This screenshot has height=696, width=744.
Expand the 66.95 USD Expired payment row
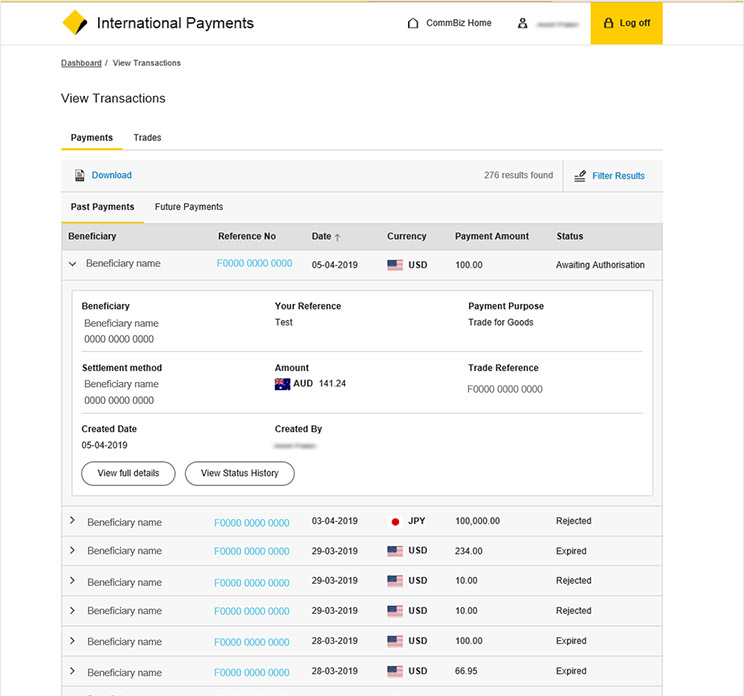(x=73, y=671)
